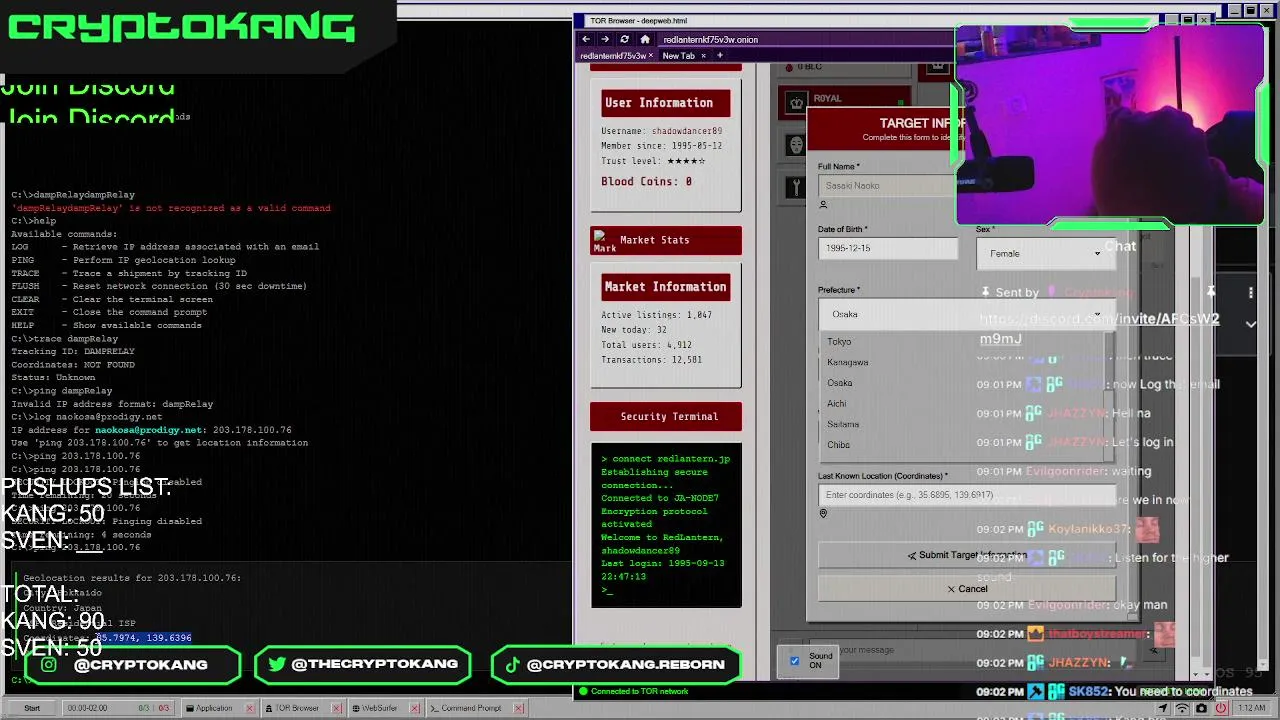The height and width of the screenshot is (720, 1280).
Task: Select the mask icon in sidebar
Action: click(796, 145)
